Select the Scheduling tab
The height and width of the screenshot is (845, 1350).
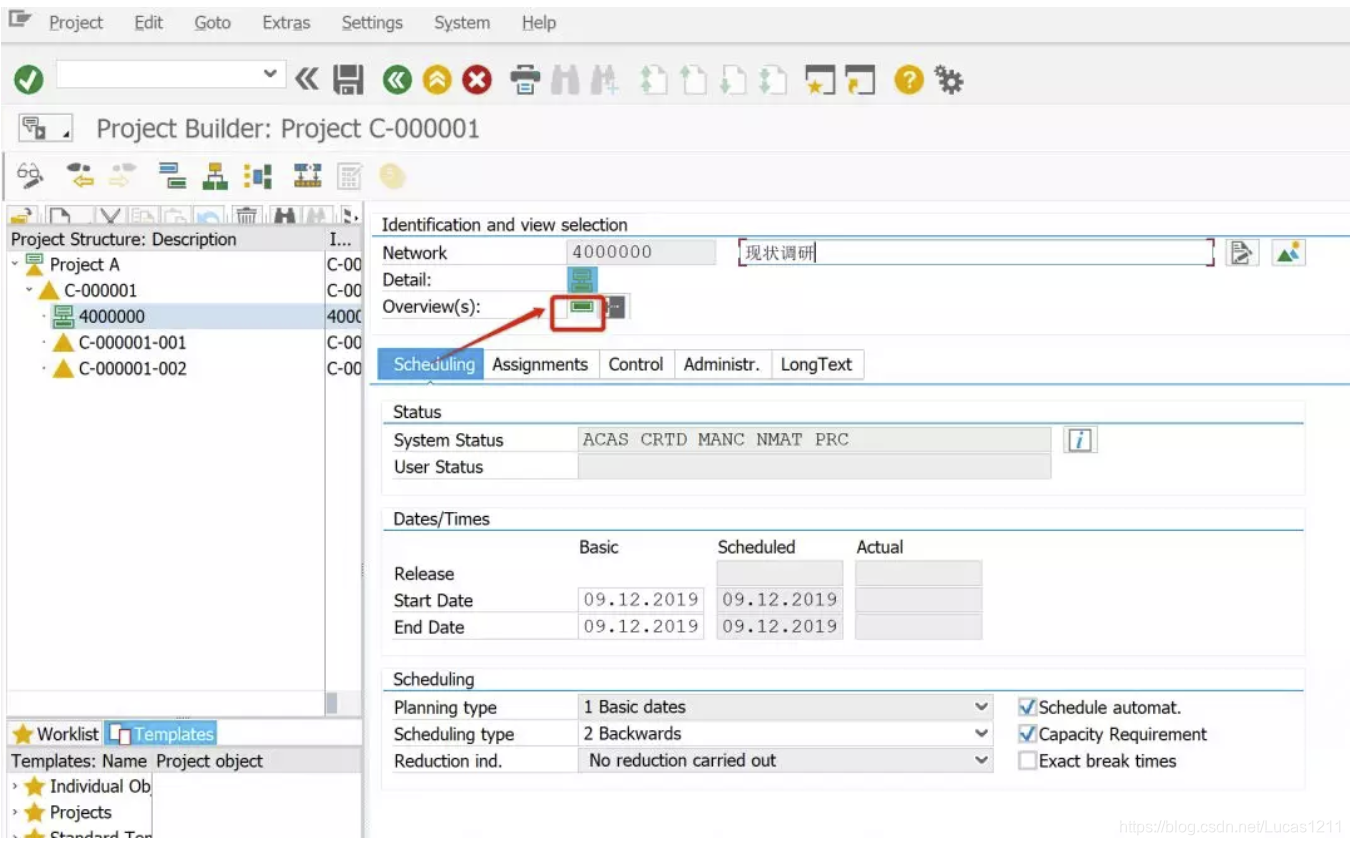tap(433, 365)
